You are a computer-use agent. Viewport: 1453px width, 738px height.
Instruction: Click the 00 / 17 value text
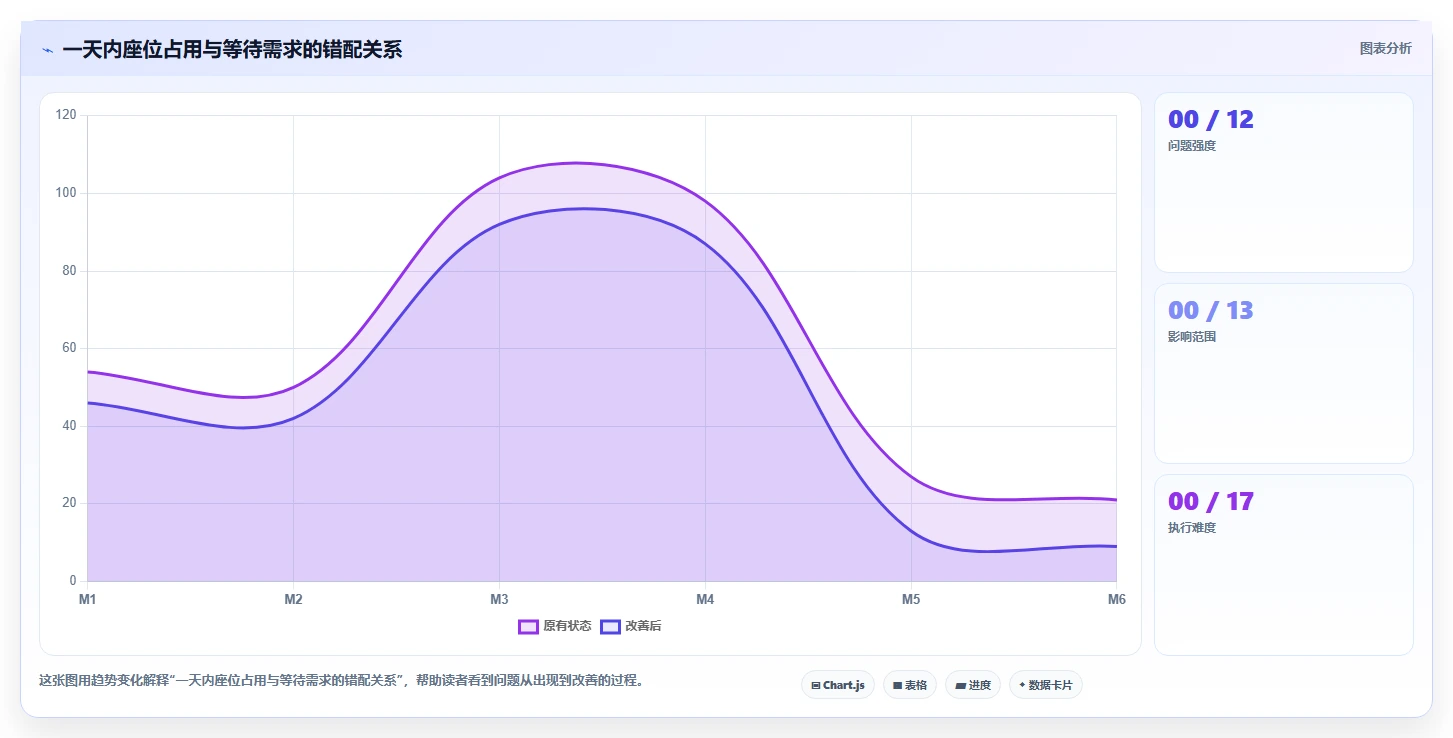click(1210, 501)
